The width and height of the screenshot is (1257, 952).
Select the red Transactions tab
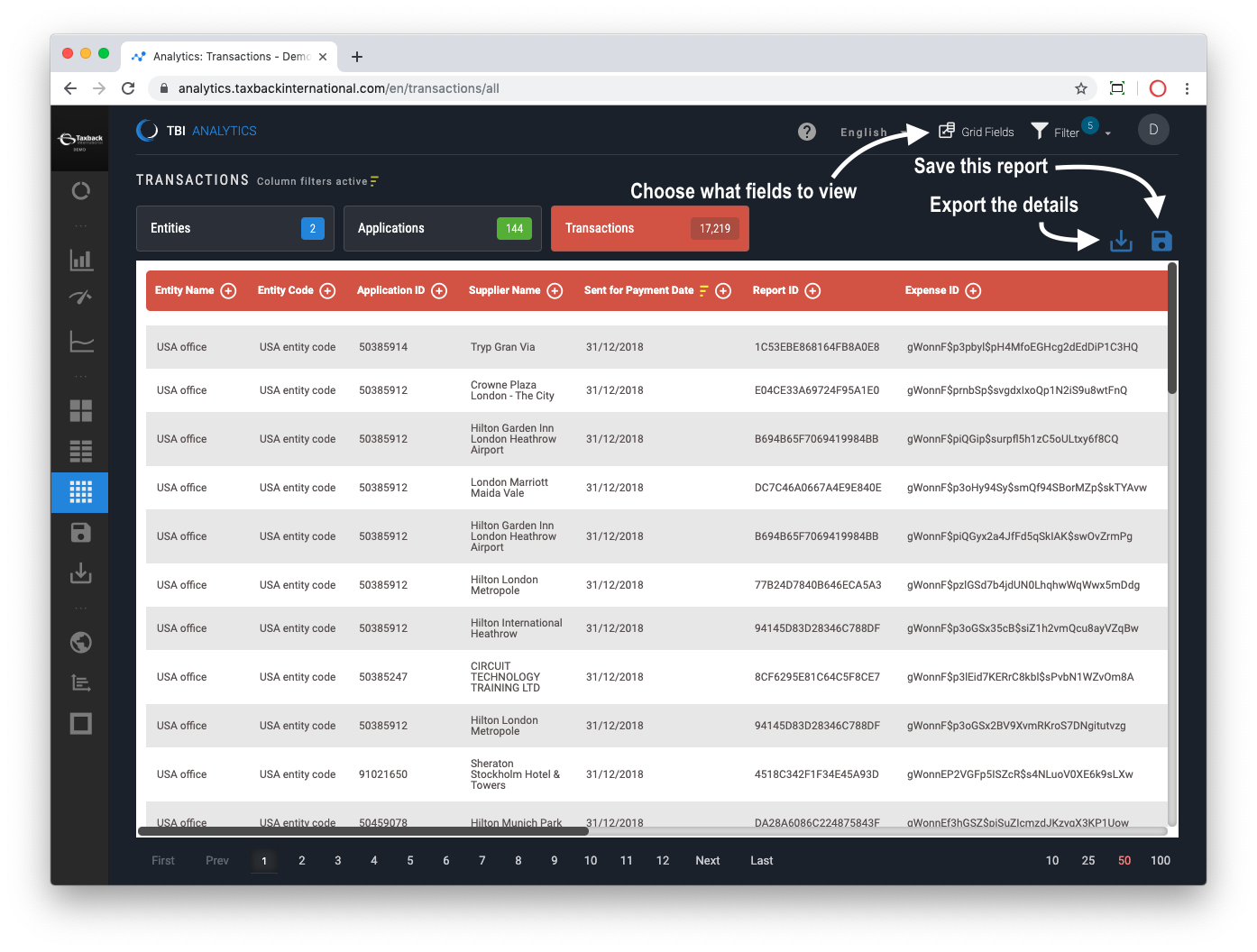click(650, 228)
